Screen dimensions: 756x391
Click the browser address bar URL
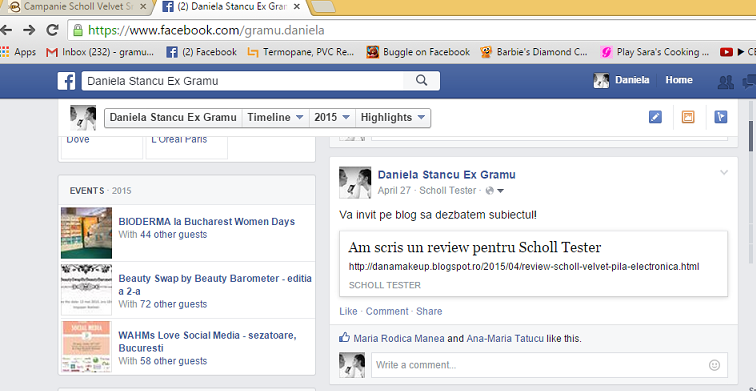coord(206,31)
